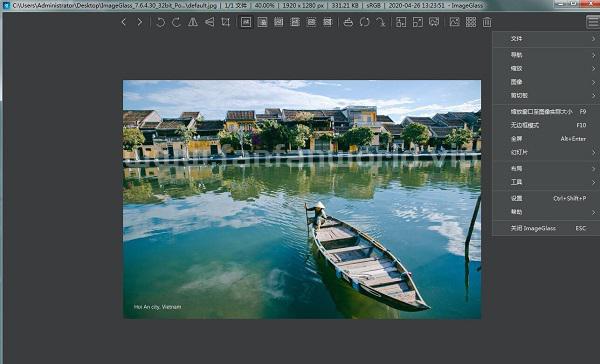600x364 pixels.
Task: Flip the image horizontally
Action: tap(193, 22)
